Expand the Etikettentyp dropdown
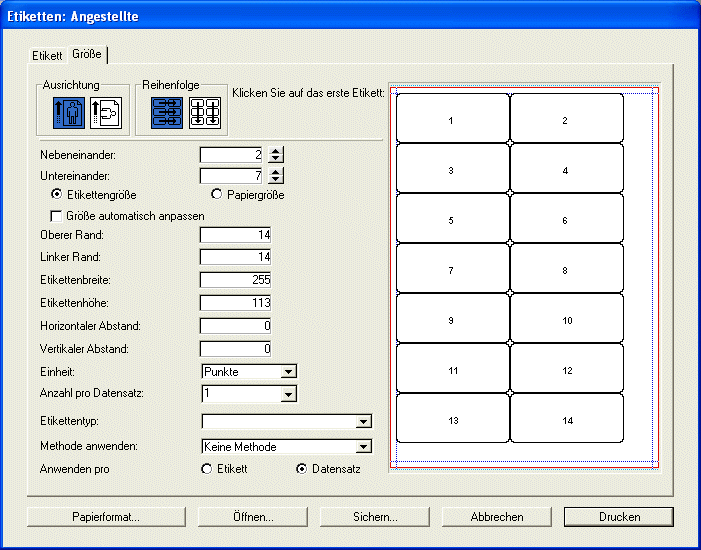This screenshot has height=550, width=701. (286, 421)
